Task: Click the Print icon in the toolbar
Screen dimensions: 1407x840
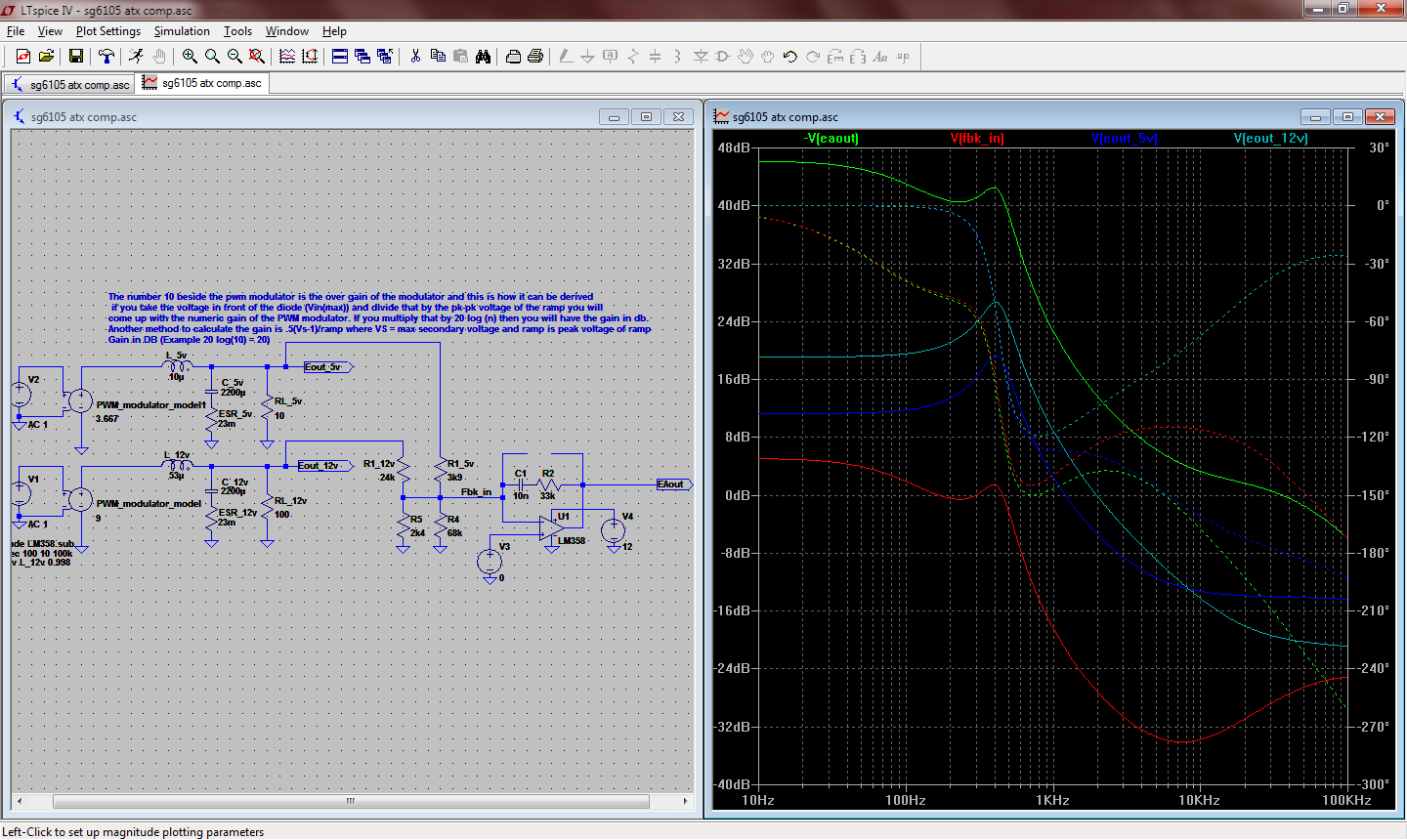Action: (x=535, y=57)
